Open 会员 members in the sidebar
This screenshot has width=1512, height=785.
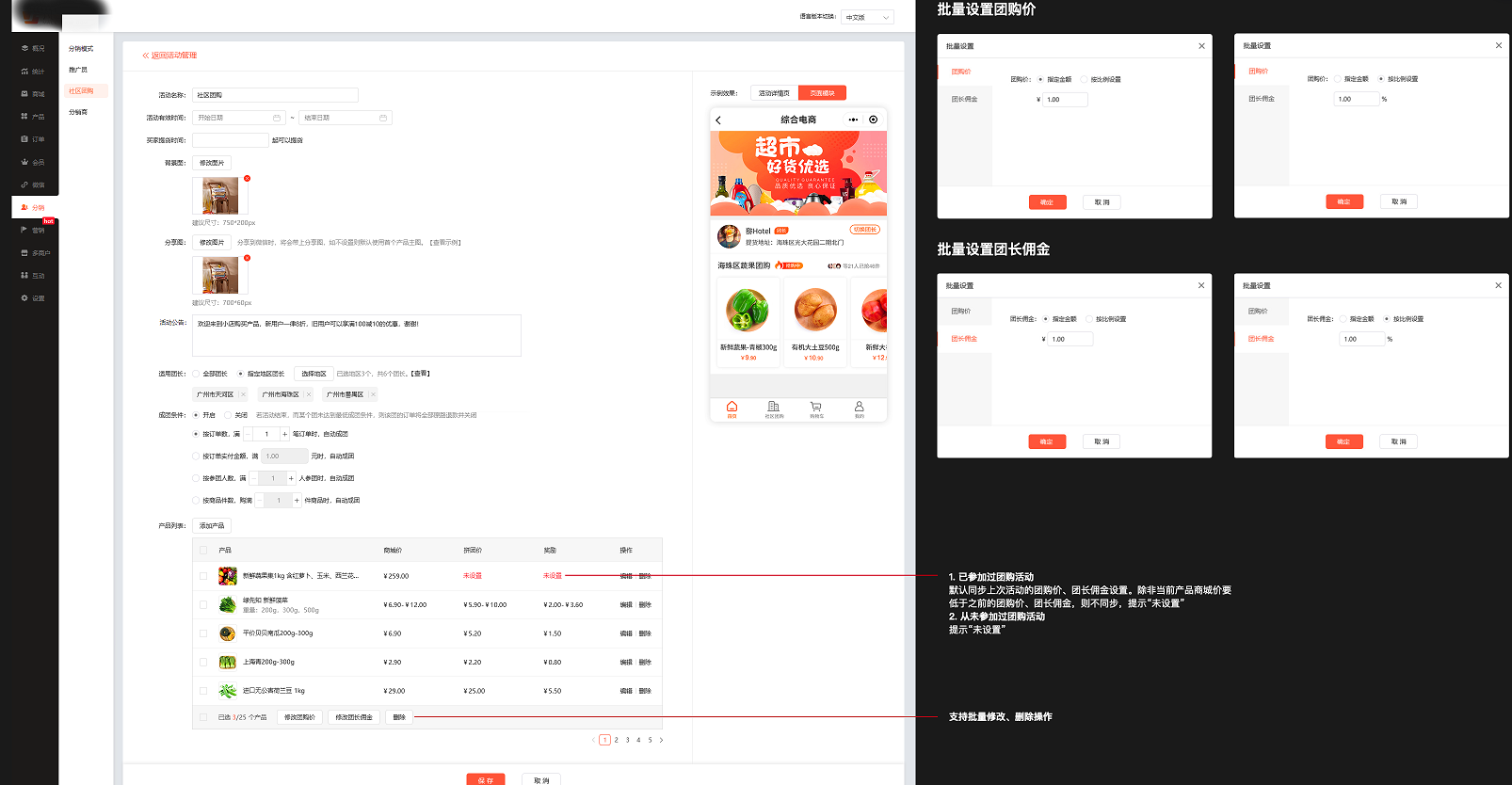pyautogui.click(x=33, y=162)
